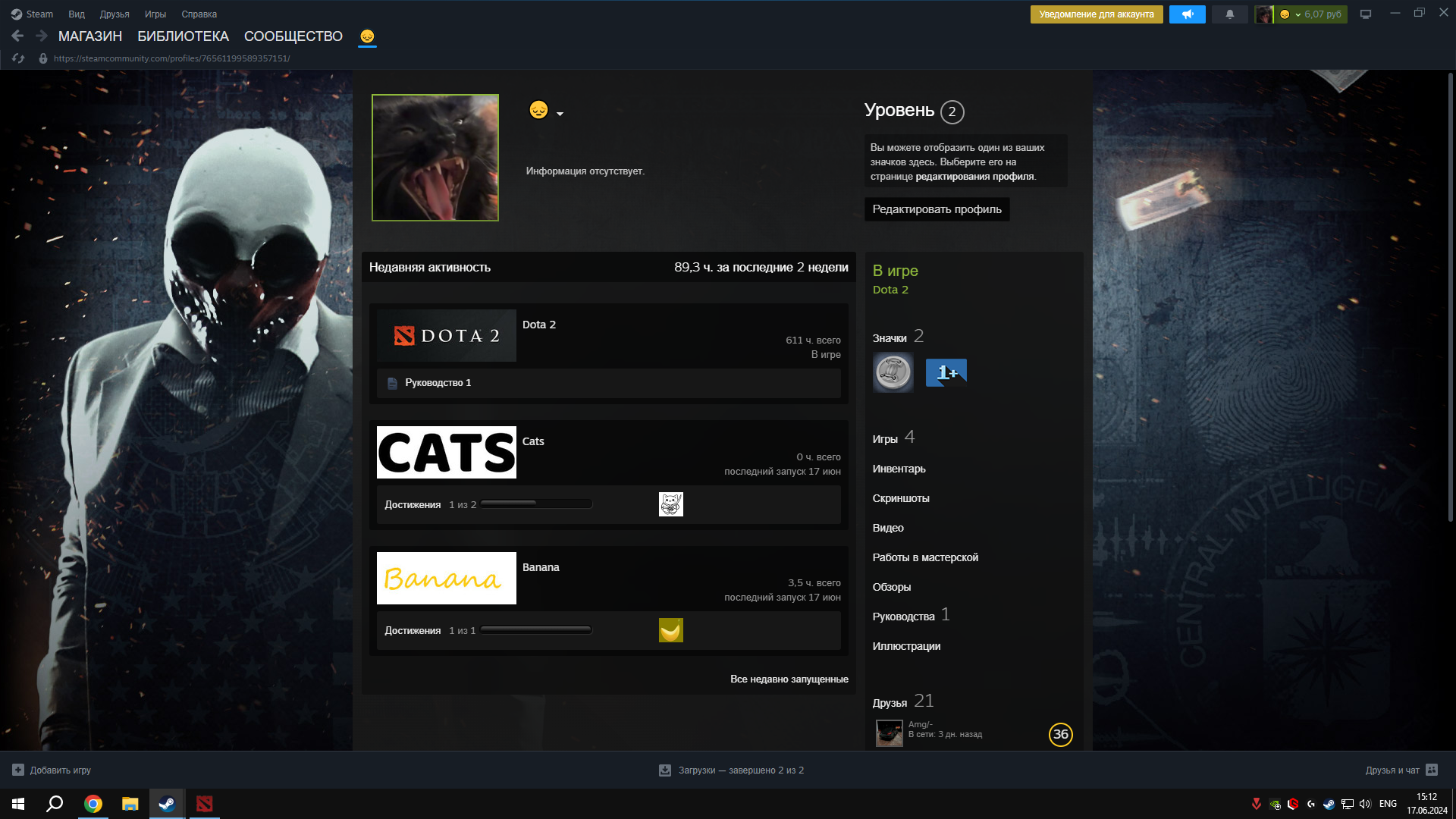
Task: Click the back navigation arrow
Action: (x=18, y=36)
